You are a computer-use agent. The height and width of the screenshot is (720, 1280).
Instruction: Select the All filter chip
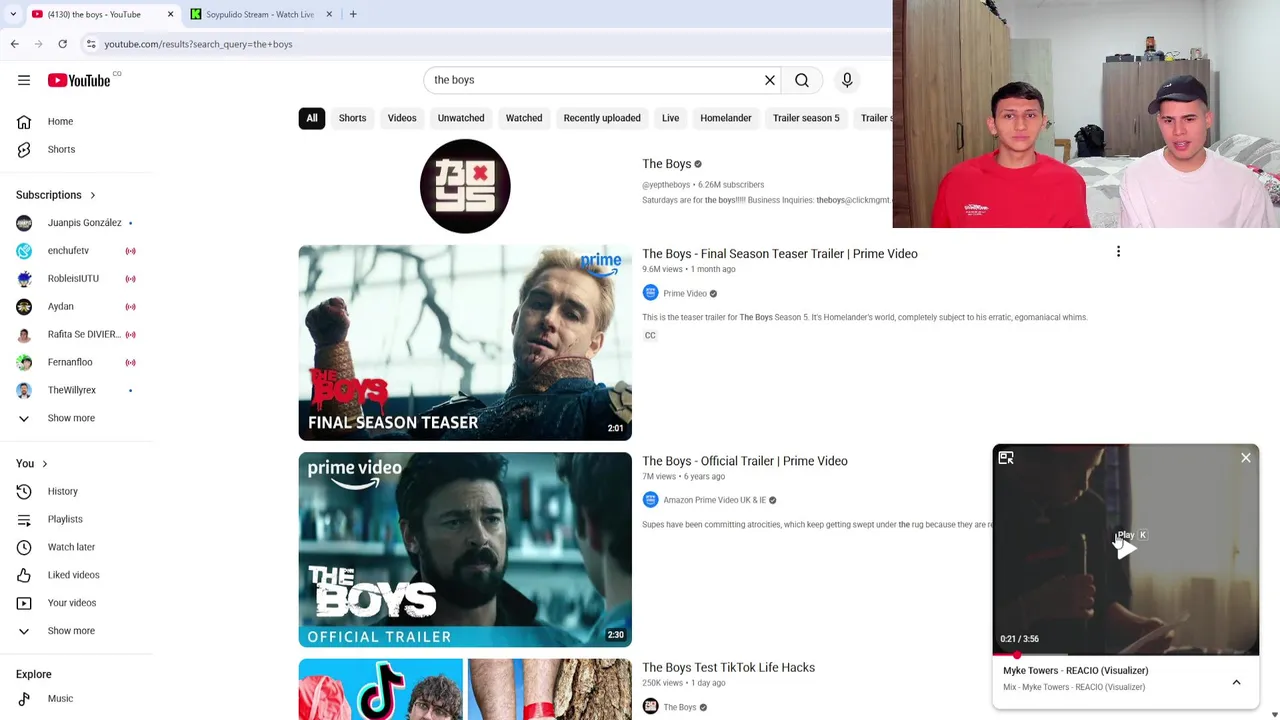click(312, 118)
